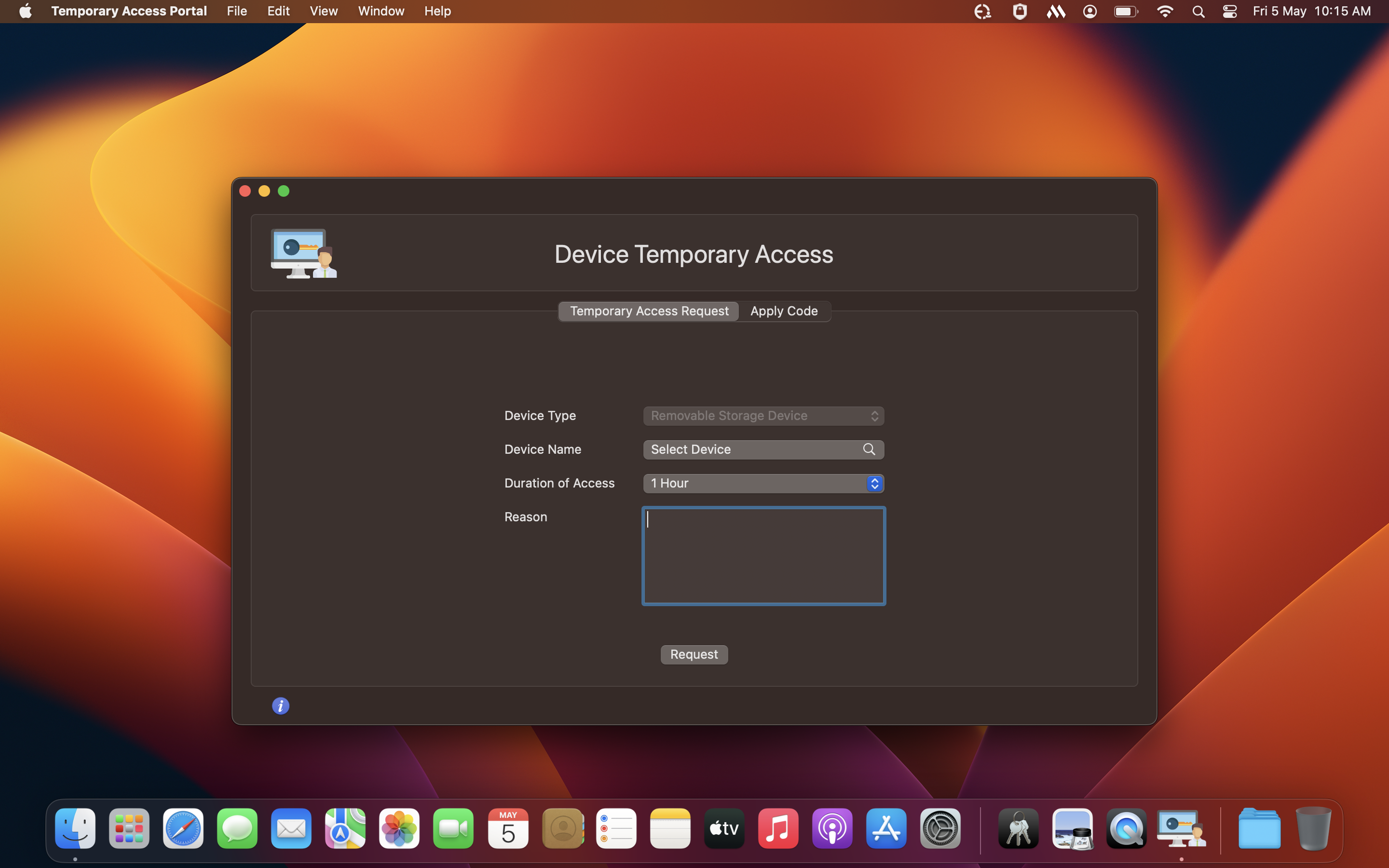Open Control Center from the menu bar
The image size is (1389, 868).
(1229, 11)
